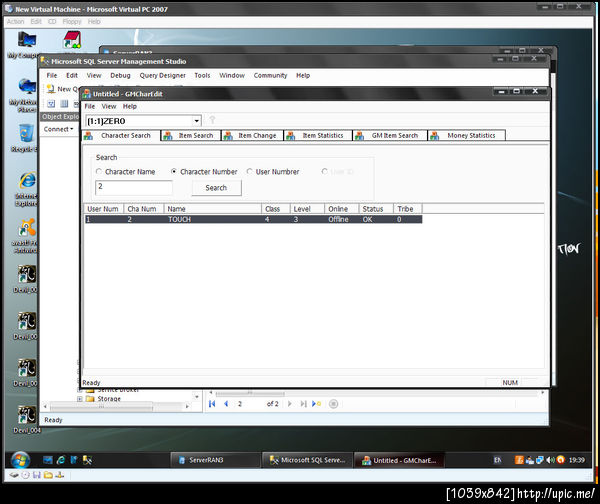Click the new record navigation icon

316,404
